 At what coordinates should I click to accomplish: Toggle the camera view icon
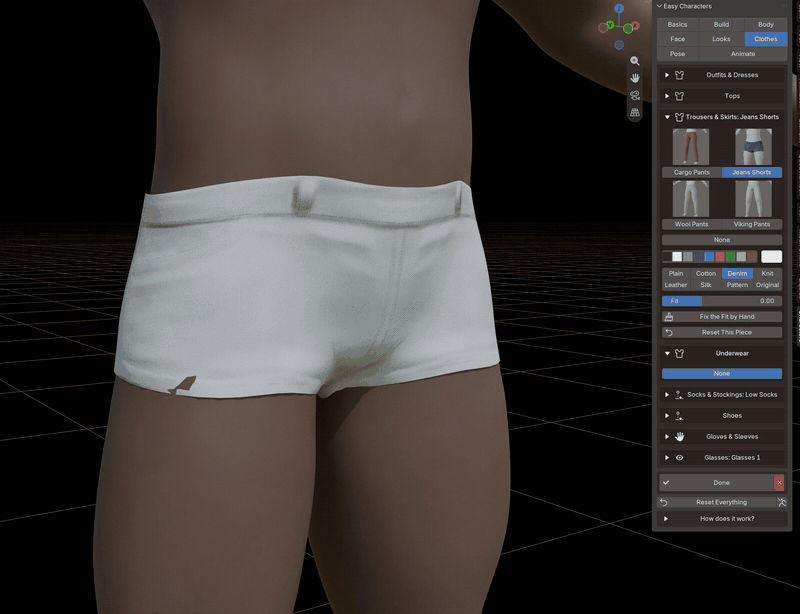pos(635,95)
